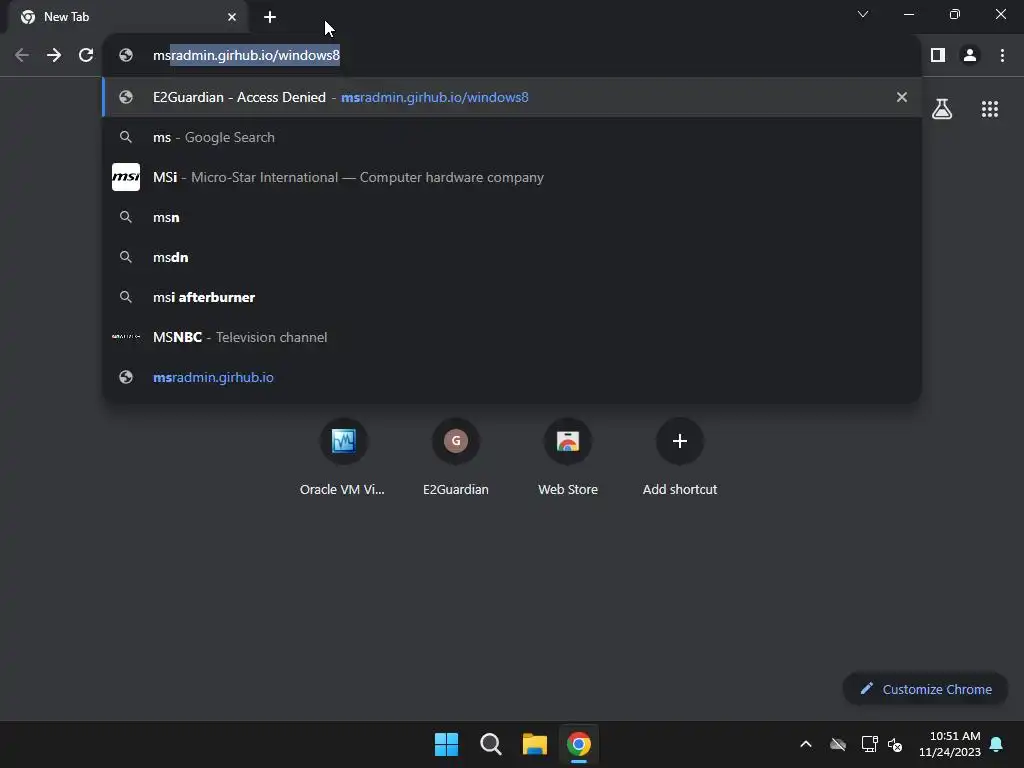The image size is (1024, 768).
Task: Choose the 'msn' search suggestion
Action: click(x=512, y=217)
